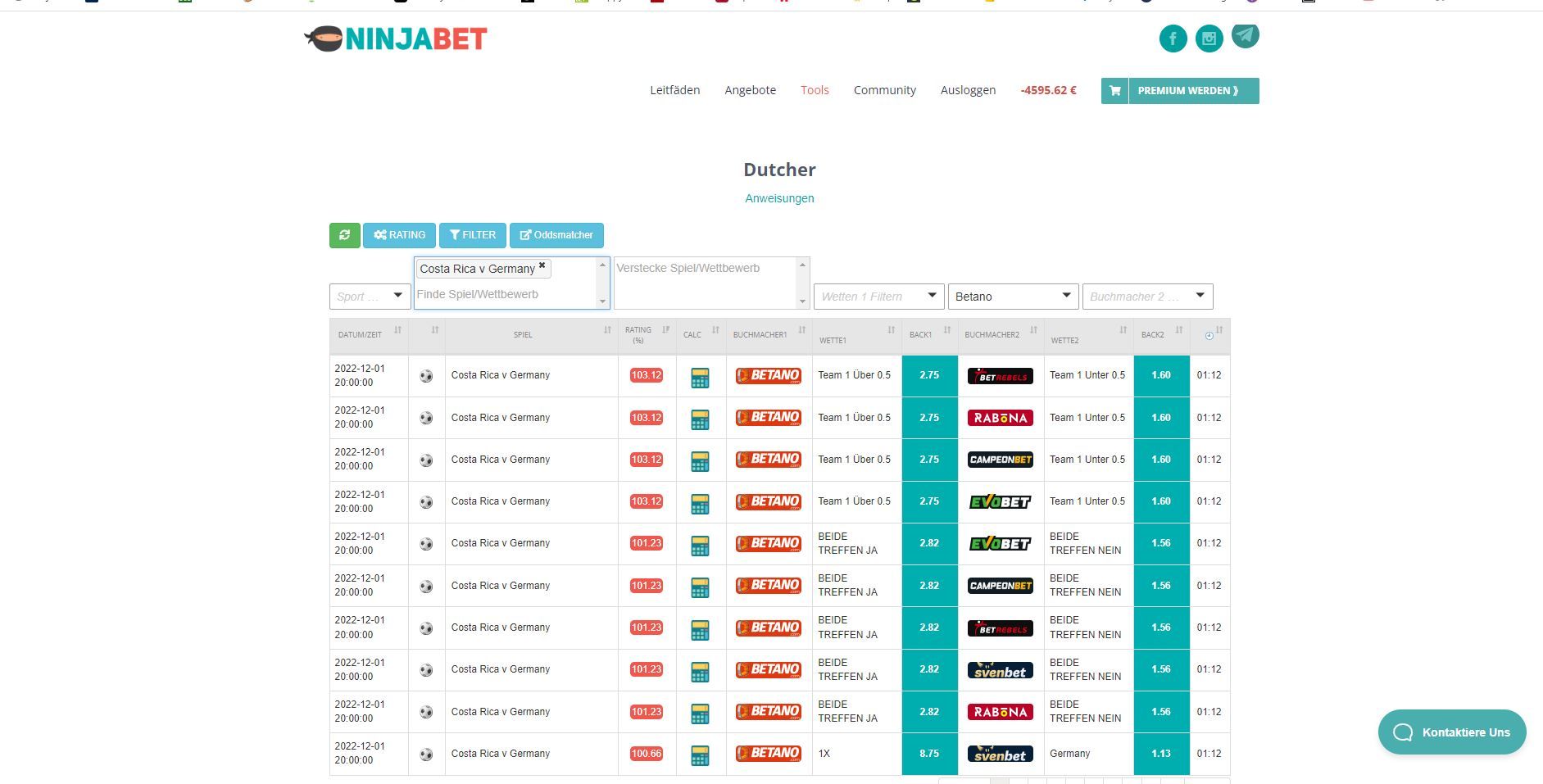
Task: Open the Betano bookmaker dropdown
Action: pos(1013,297)
